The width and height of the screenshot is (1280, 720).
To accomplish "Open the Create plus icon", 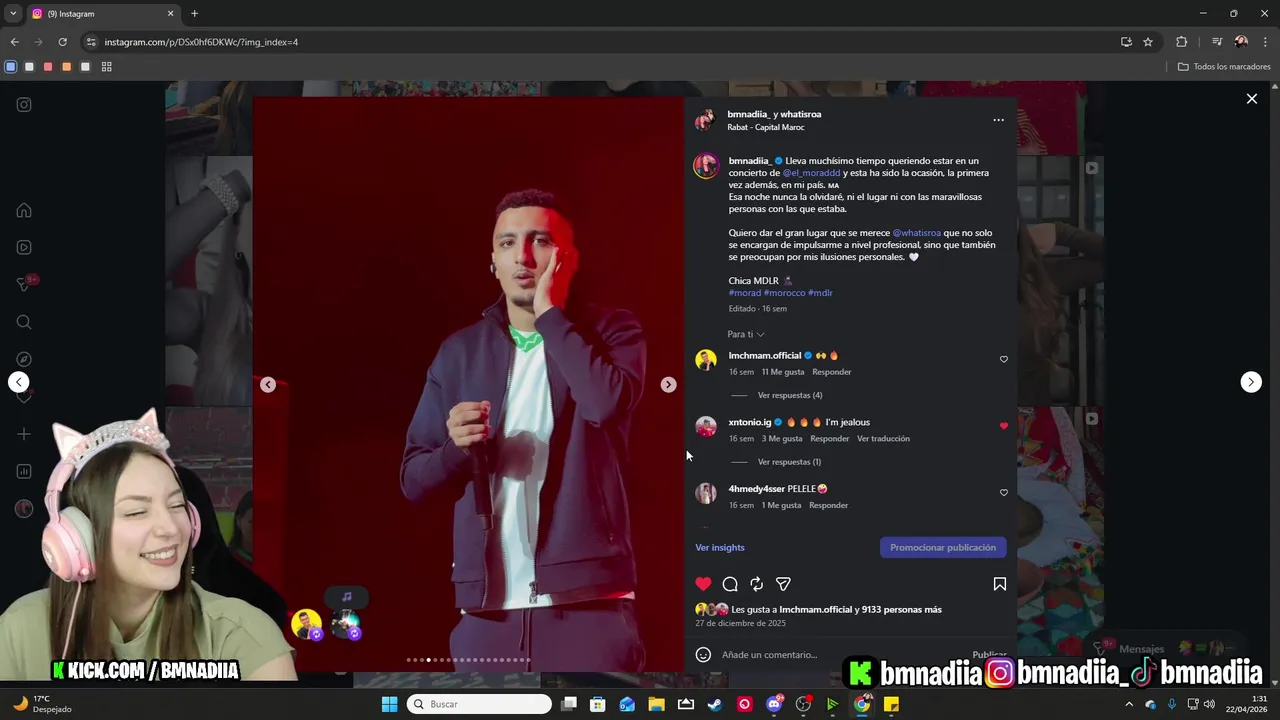I will pyautogui.click(x=24, y=434).
